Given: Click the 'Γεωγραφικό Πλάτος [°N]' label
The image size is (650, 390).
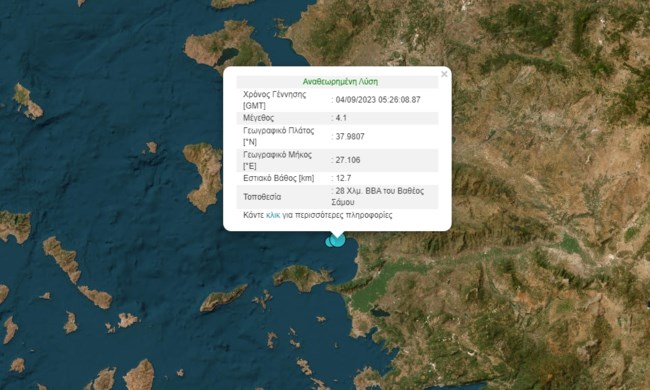Looking at the screenshot, I should [x=278, y=136].
